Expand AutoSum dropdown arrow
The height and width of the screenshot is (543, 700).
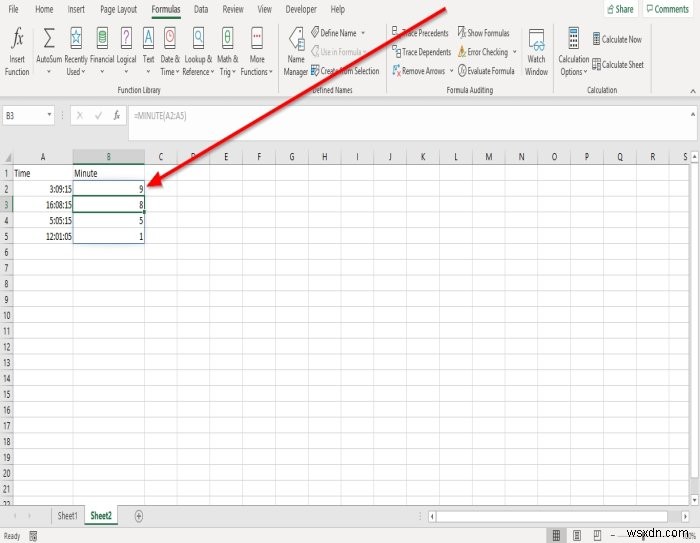click(x=49, y=72)
